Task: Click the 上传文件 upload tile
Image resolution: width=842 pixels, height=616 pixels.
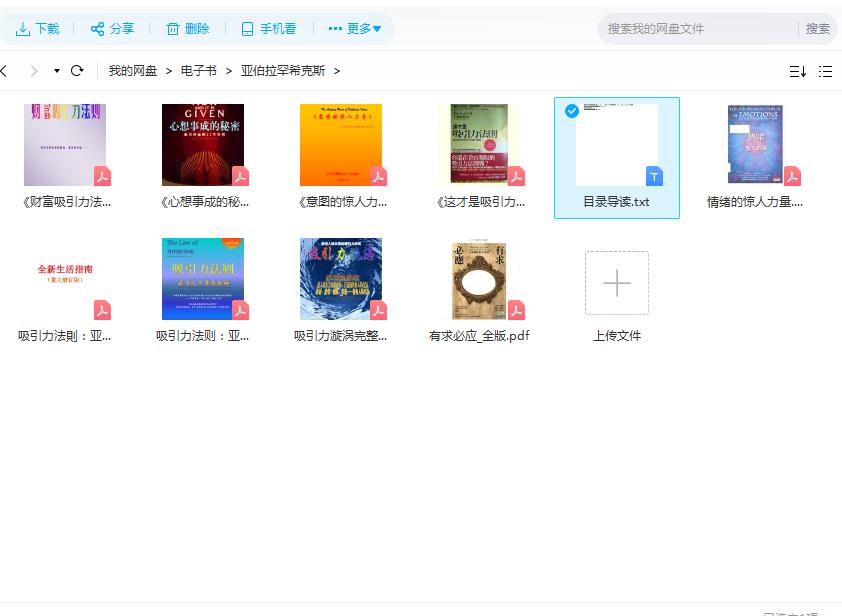Action: pyautogui.click(x=616, y=283)
